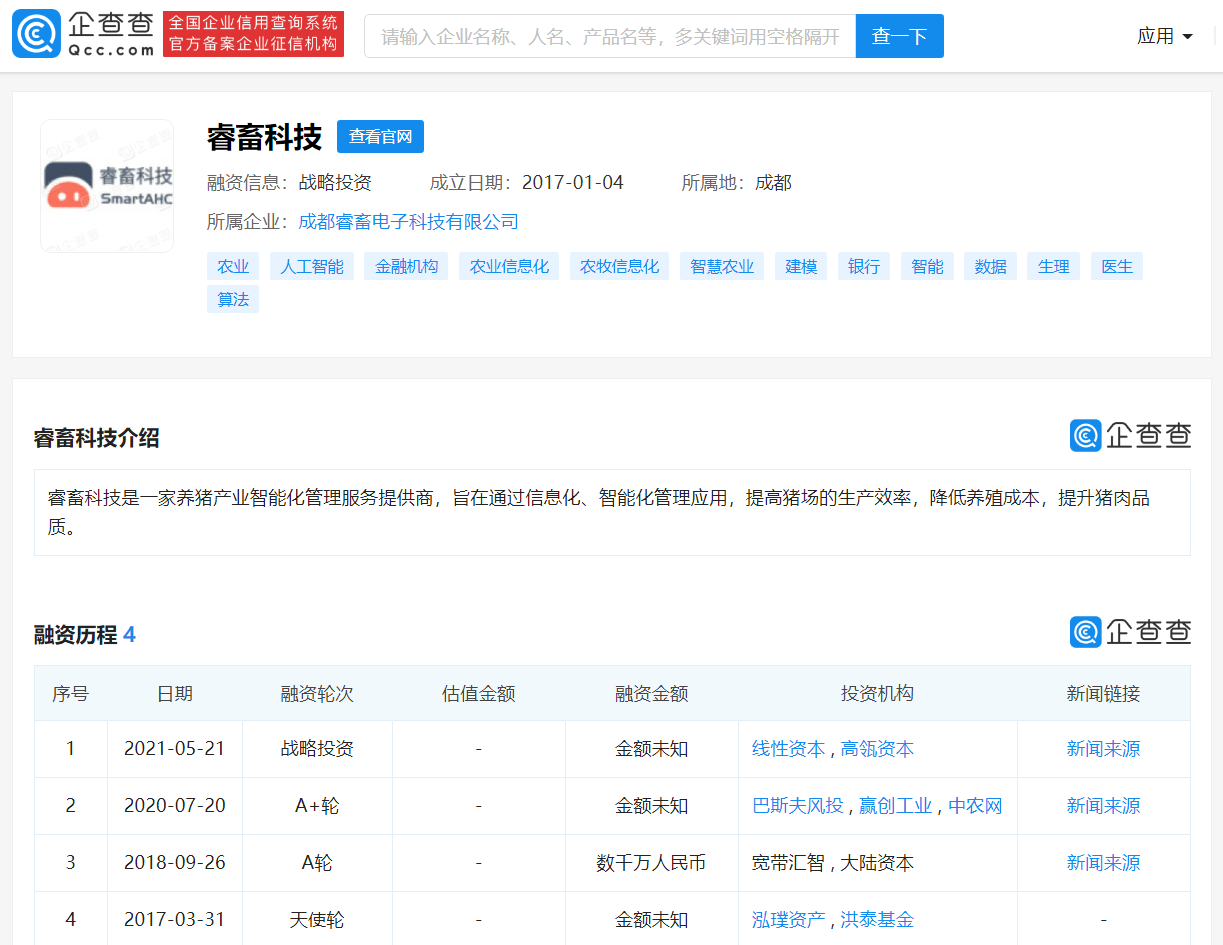Open investor 洪泰基金 link
The image size is (1223, 945).
(x=877, y=920)
